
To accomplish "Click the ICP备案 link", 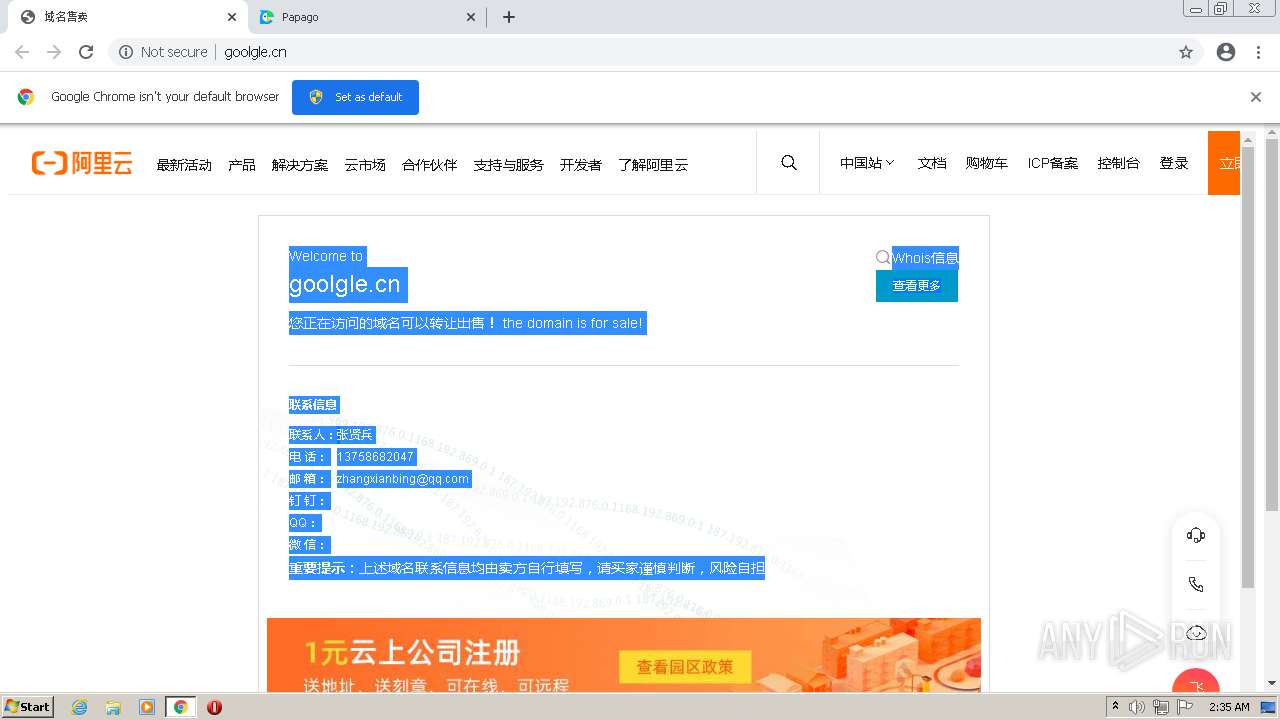I will coord(1053,163).
